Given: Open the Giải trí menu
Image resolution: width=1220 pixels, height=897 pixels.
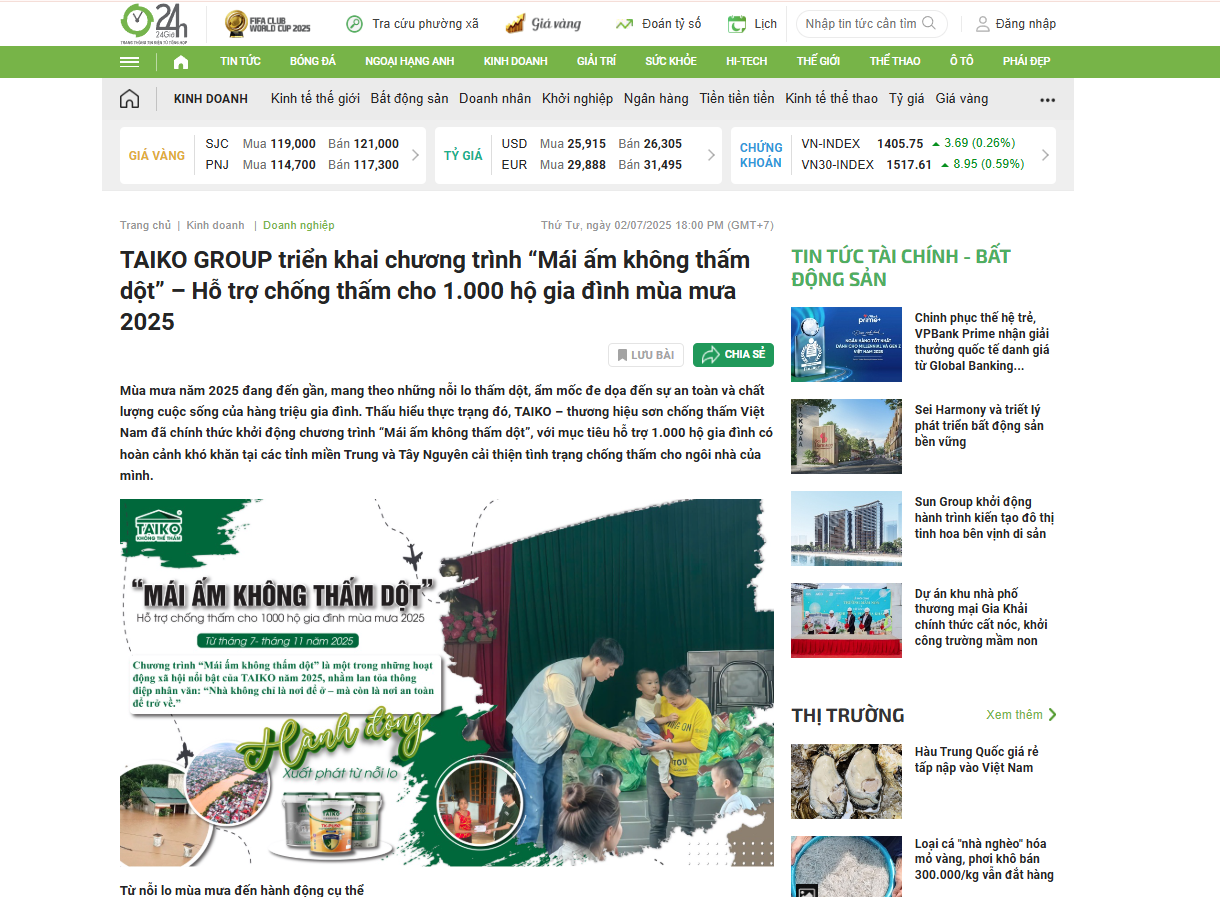Looking at the screenshot, I should click(597, 61).
